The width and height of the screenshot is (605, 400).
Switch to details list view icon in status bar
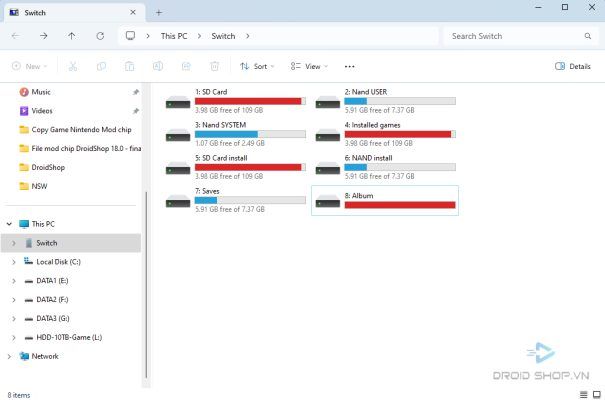point(584,395)
